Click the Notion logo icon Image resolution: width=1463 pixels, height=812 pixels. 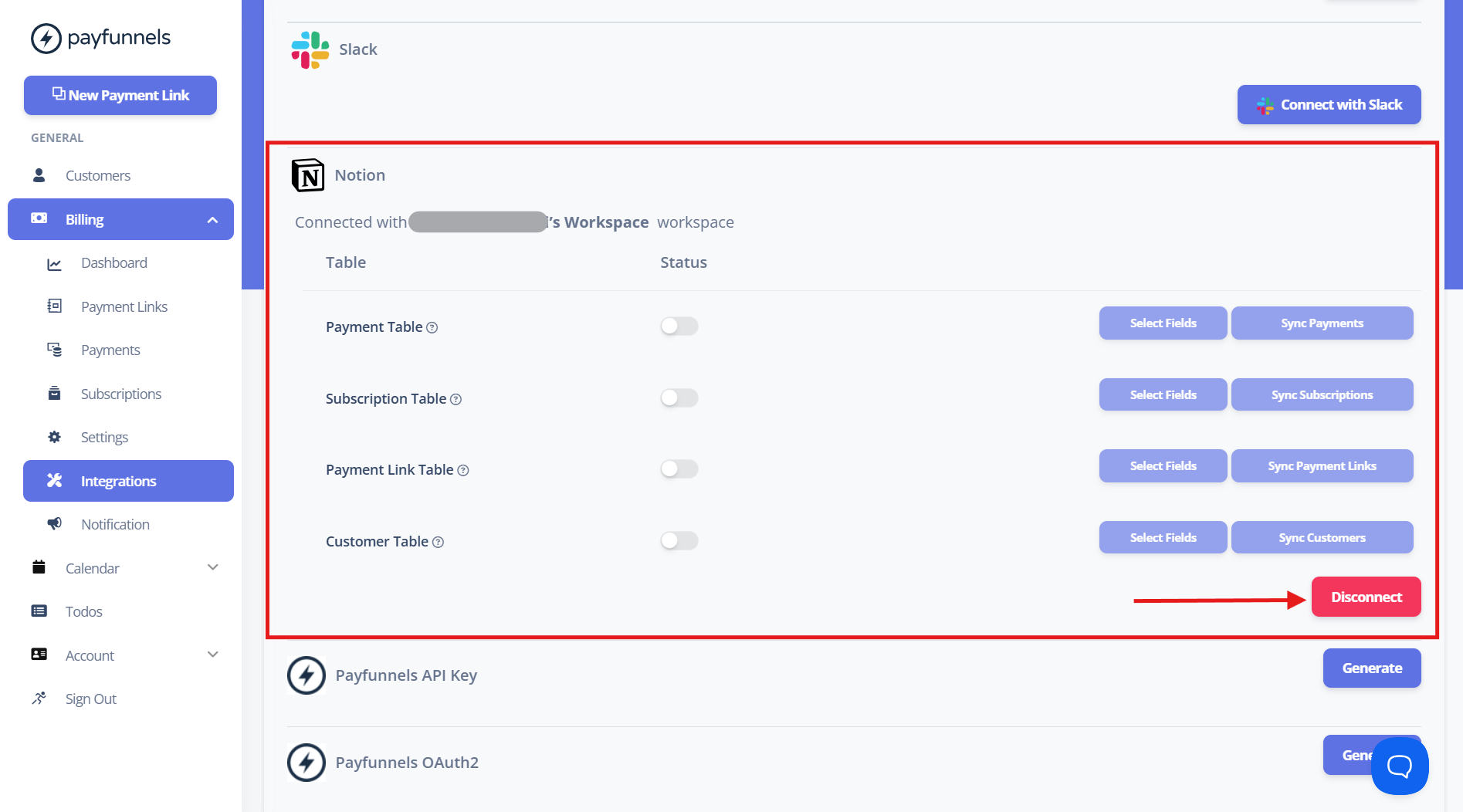click(x=308, y=175)
